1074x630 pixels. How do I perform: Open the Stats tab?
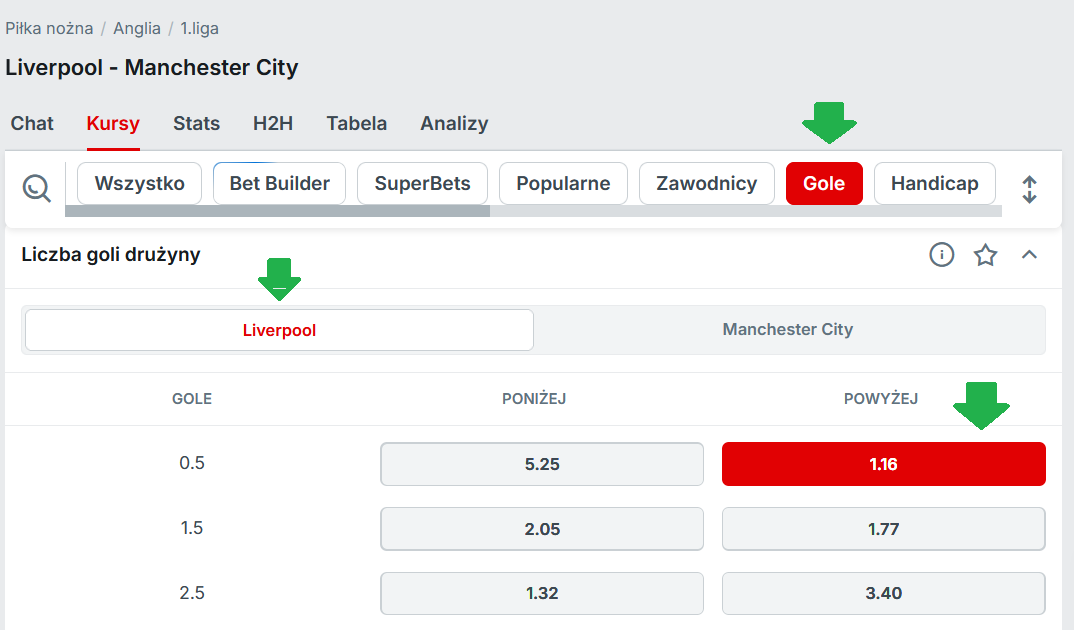[x=196, y=124]
